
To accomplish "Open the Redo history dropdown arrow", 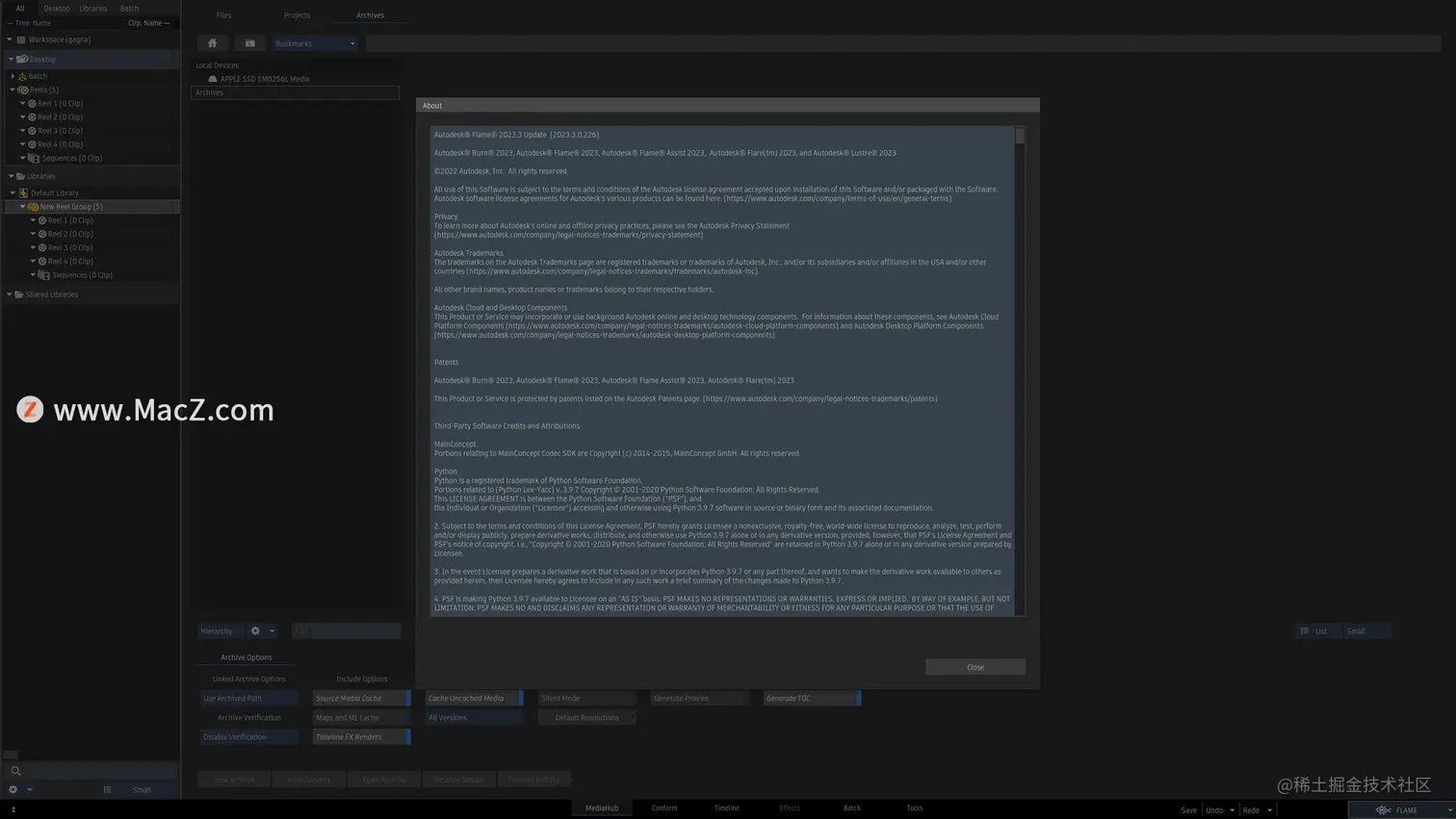I will coord(1269,810).
